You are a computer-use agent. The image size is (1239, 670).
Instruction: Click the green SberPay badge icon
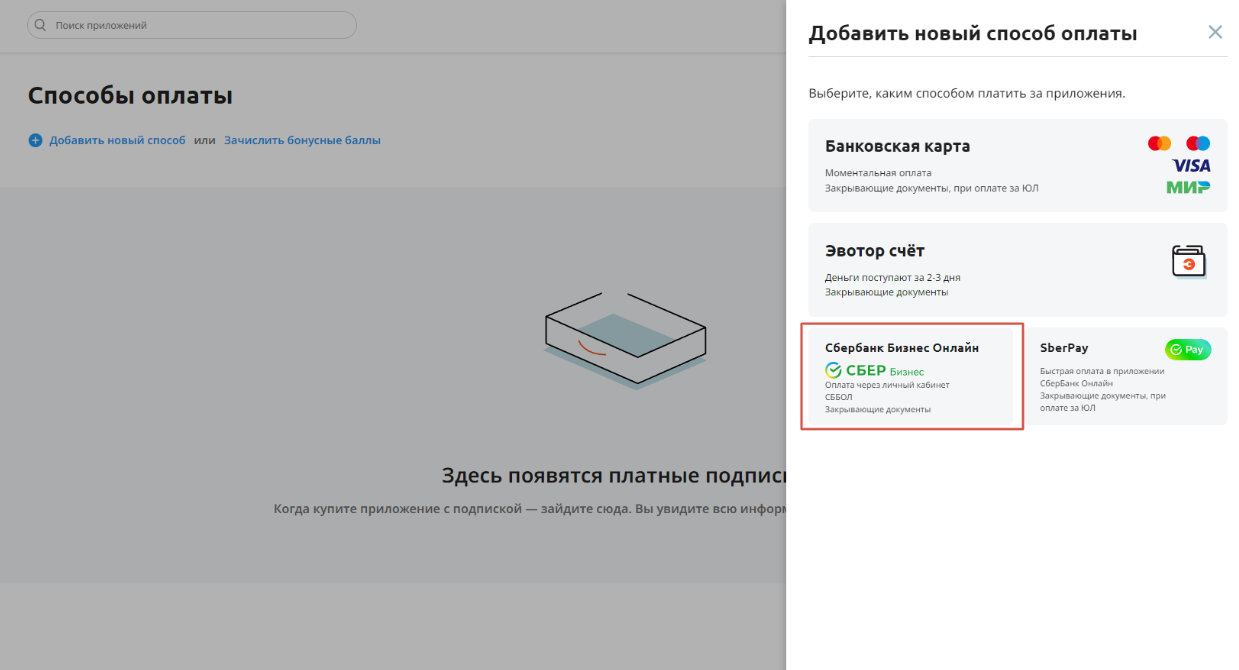(x=1188, y=350)
